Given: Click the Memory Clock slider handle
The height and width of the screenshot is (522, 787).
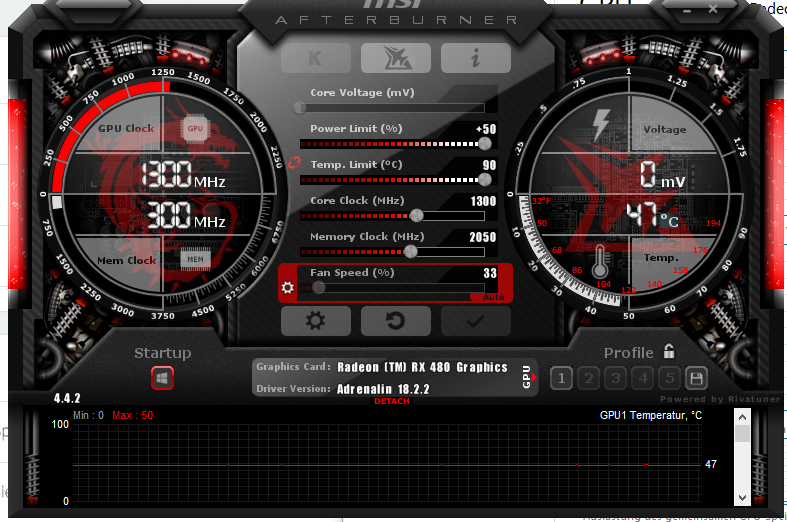Looking at the screenshot, I should (x=411, y=251).
